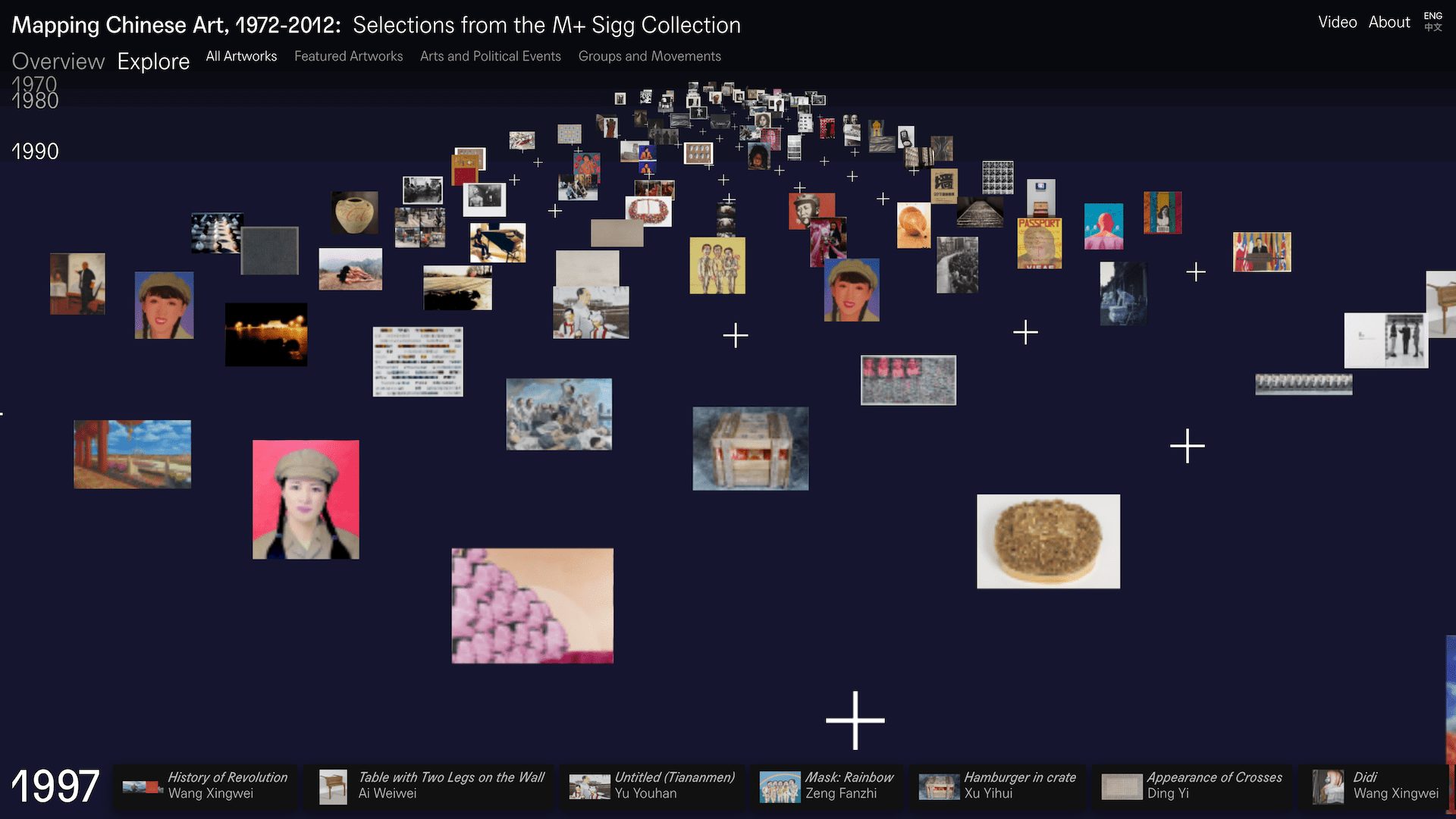Image resolution: width=1456 pixels, height=819 pixels.
Task: Open the pink background woman in cap portrait
Action: point(306,500)
